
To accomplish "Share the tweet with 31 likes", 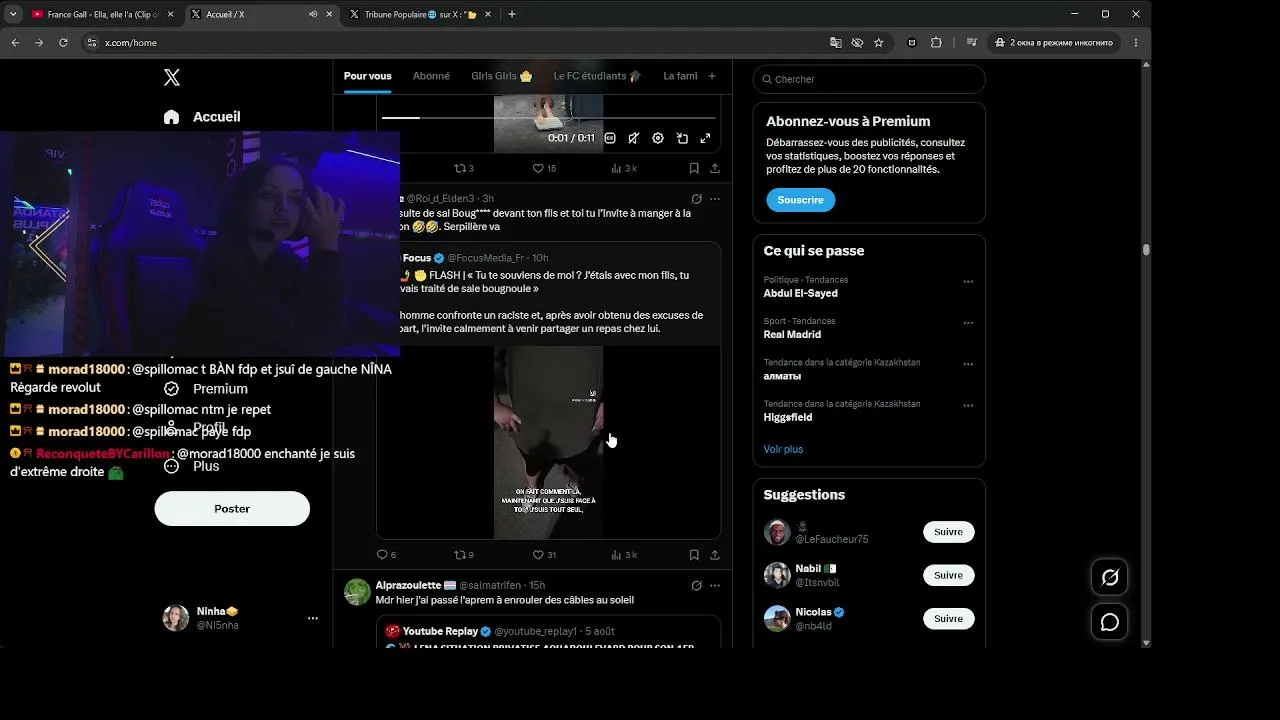I will 715,555.
